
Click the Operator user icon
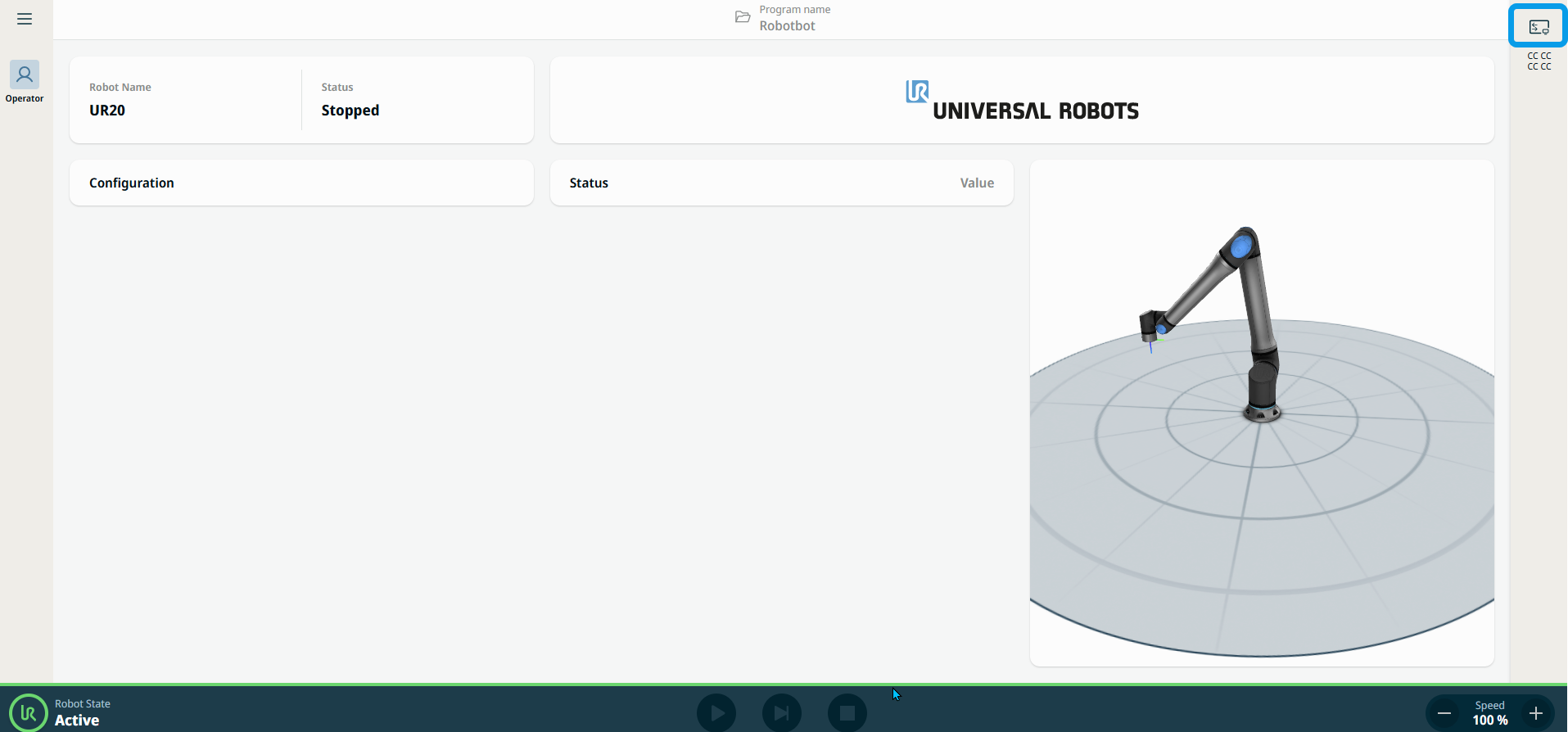tap(25, 75)
